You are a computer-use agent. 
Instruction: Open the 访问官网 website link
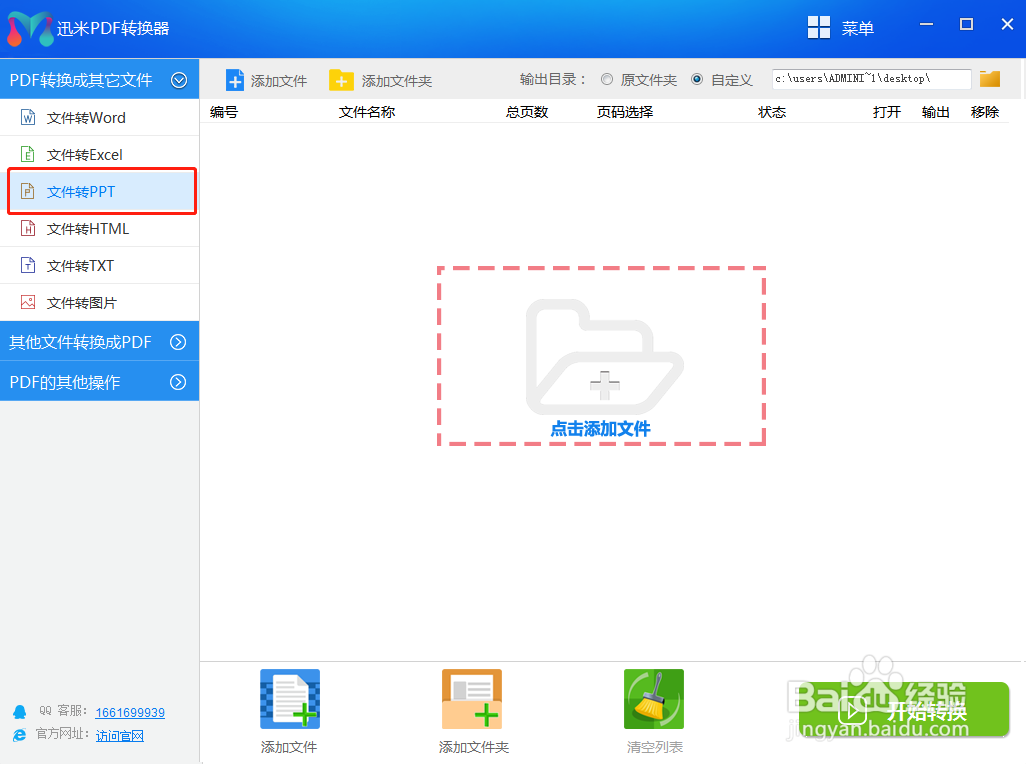(x=120, y=736)
